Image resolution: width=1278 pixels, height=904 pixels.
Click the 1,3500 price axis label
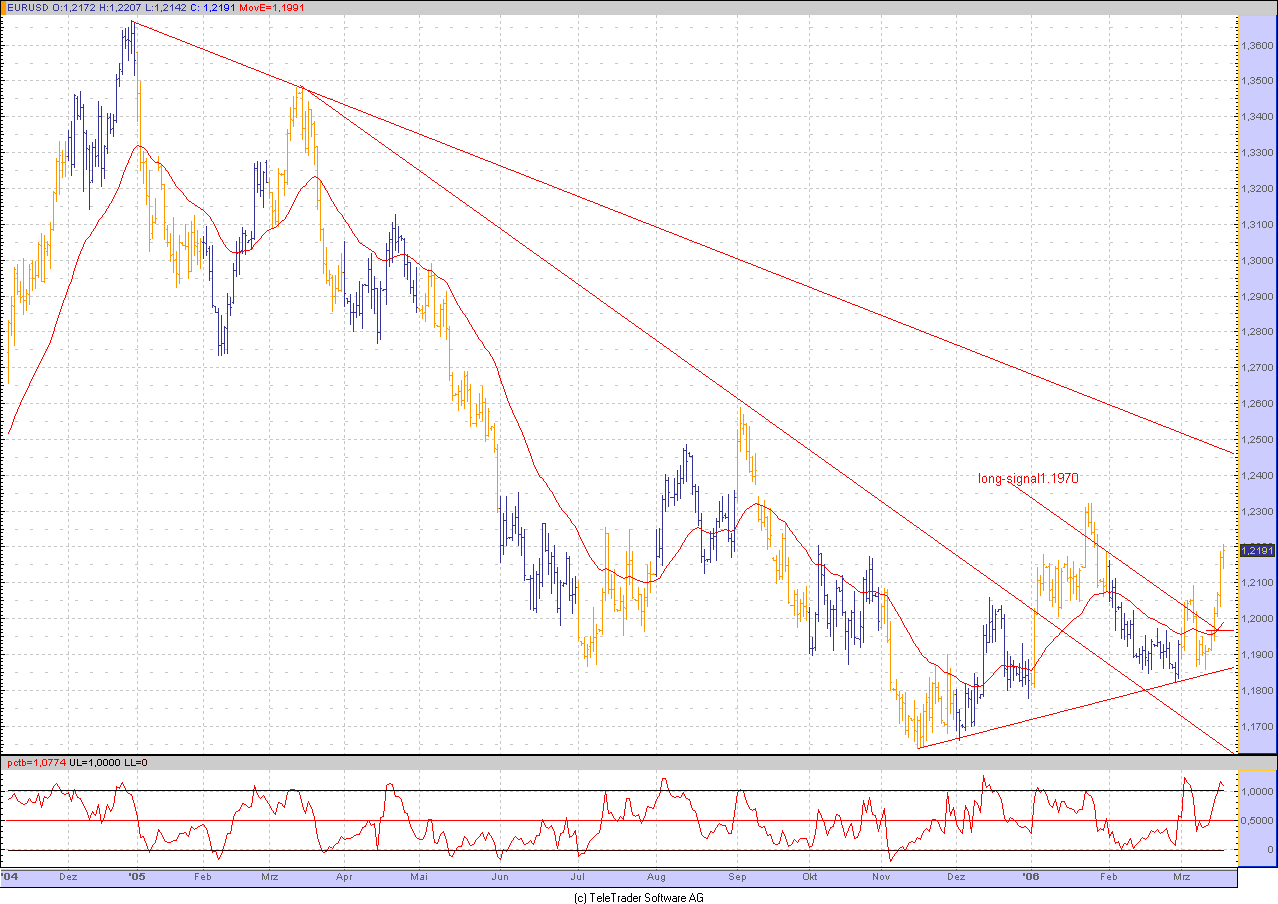click(x=1257, y=82)
